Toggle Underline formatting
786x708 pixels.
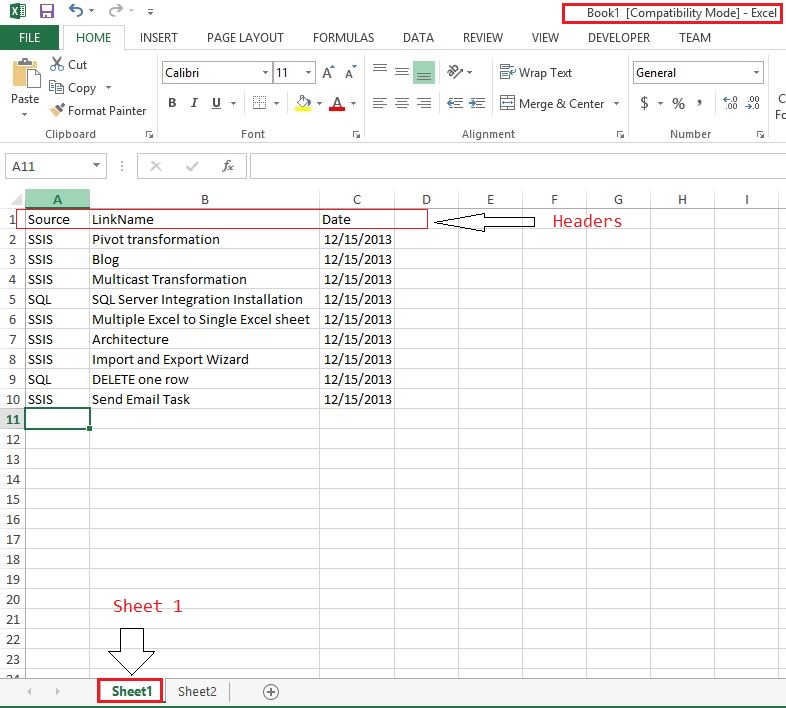pos(216,103)
